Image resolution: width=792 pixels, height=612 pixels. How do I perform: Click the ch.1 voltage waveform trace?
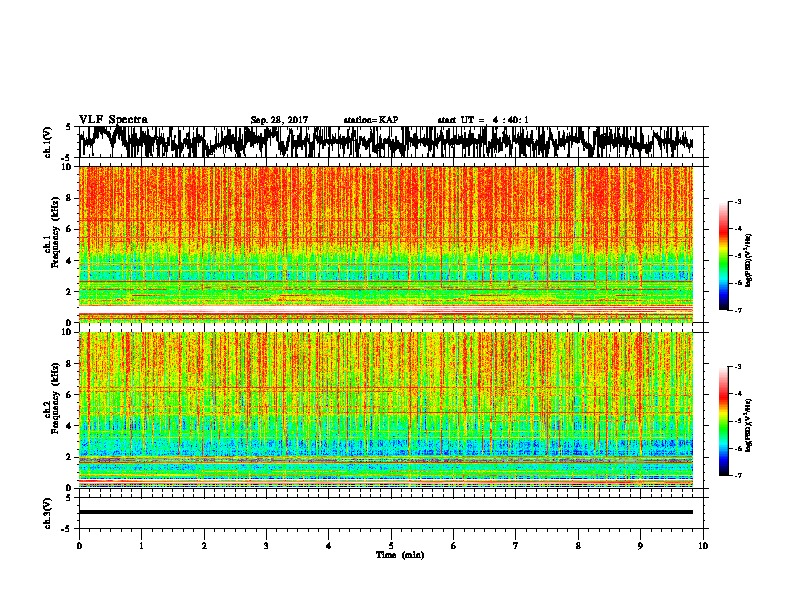coord(386,142)
